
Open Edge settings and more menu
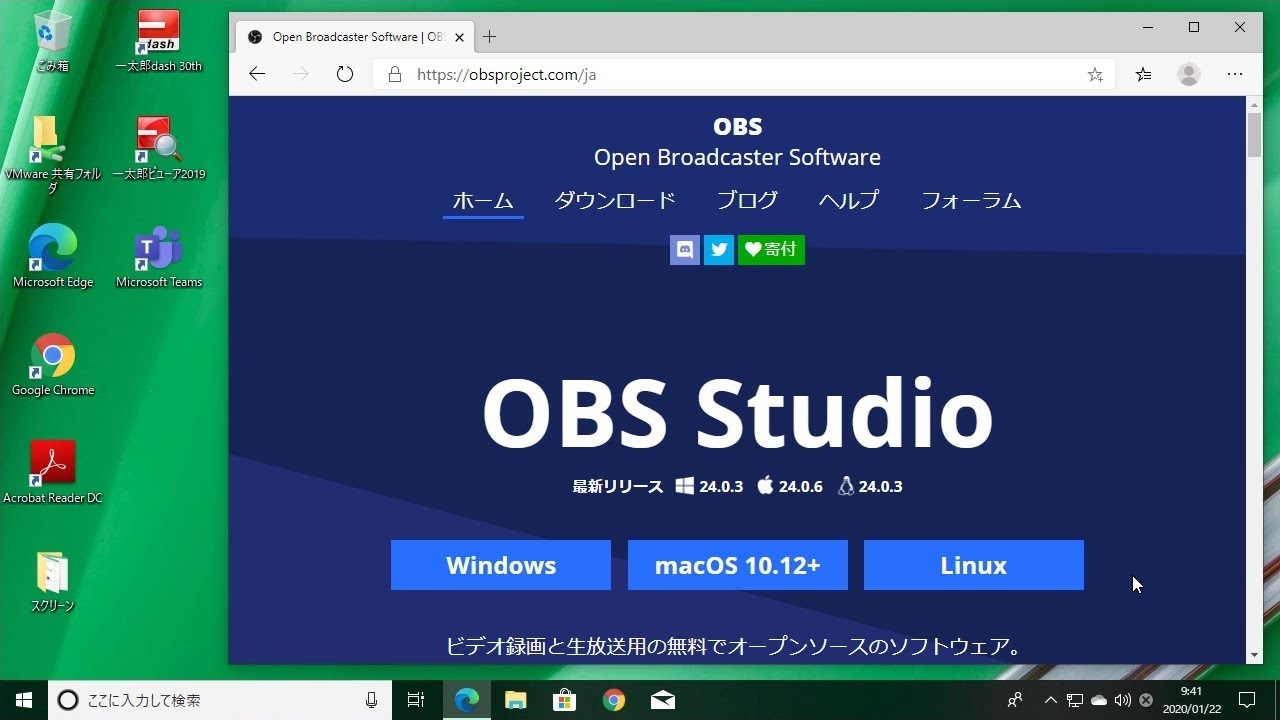[x=1235, y=74]
